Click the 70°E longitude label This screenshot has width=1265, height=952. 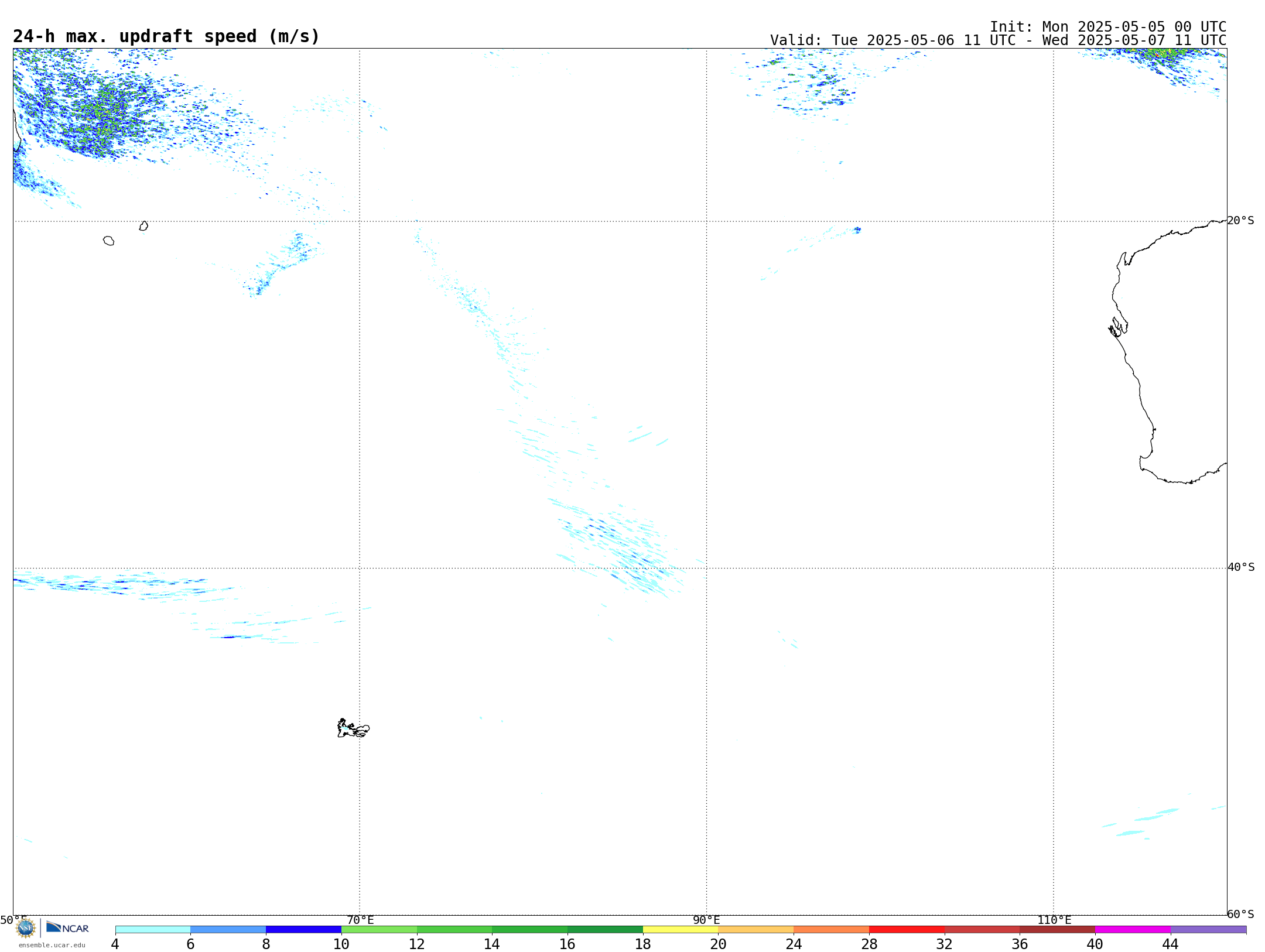360,920
